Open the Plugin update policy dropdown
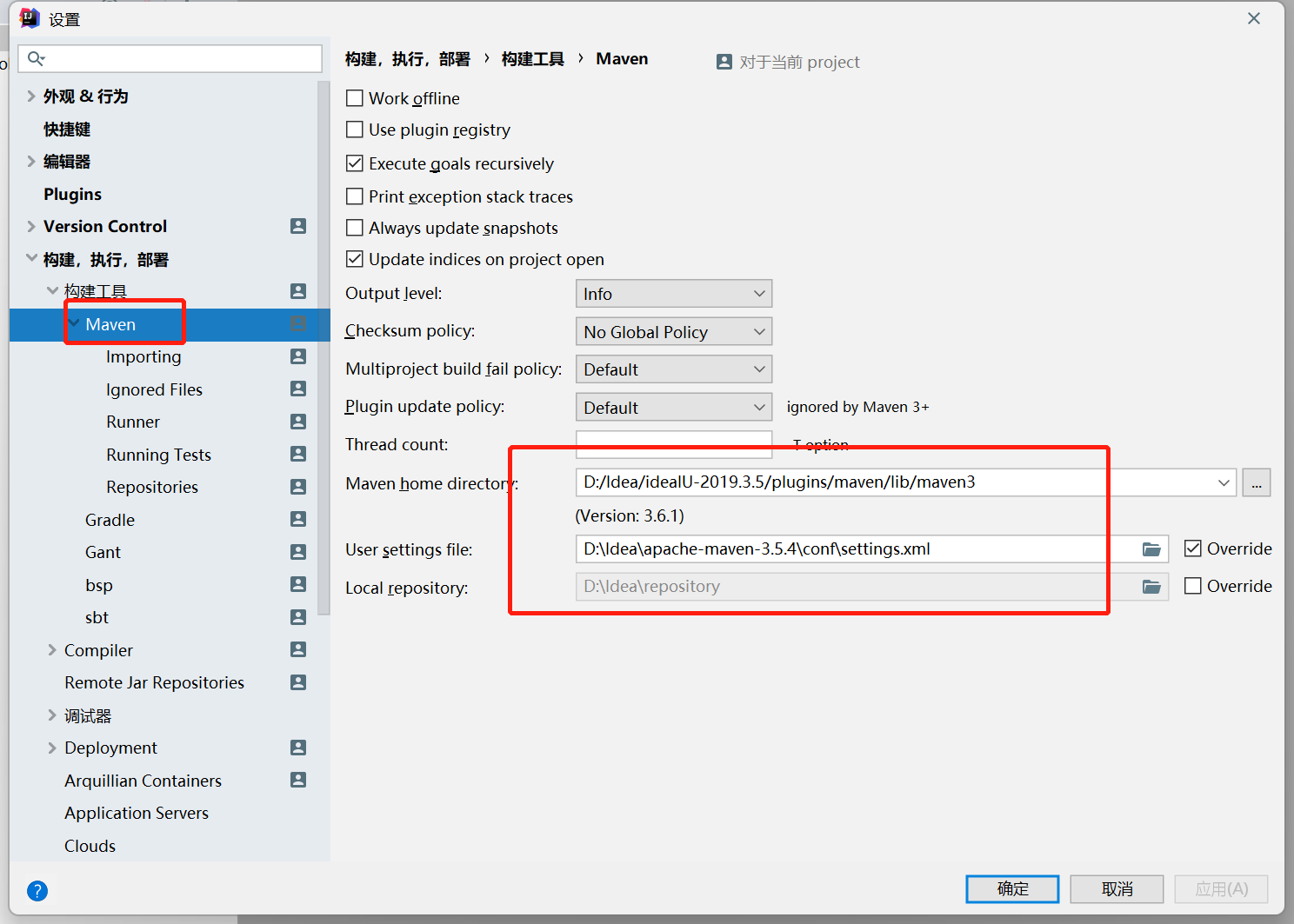Viewport: 1294px width, 924px height. [x=674, y=407]
